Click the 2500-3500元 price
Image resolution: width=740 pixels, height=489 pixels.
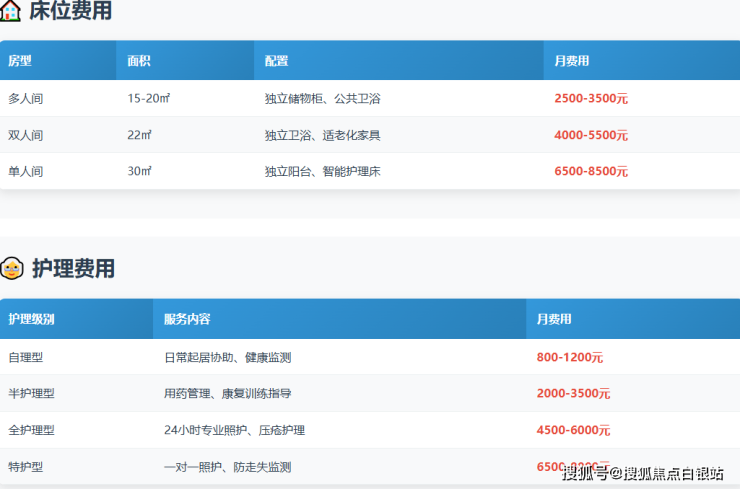(x=591, y=99)
